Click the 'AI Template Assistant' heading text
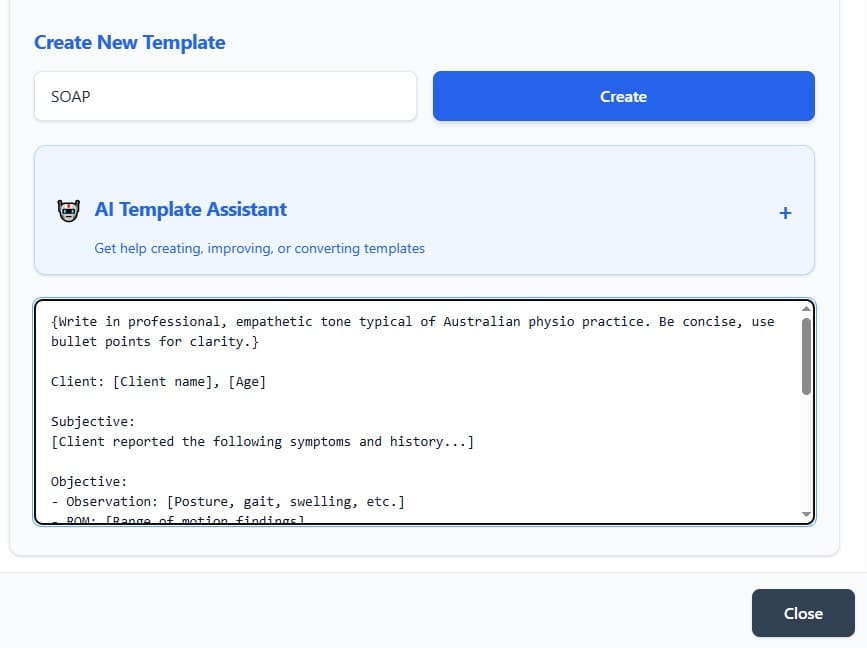This screenshot has height=648, width=867. tap(190, 210)
